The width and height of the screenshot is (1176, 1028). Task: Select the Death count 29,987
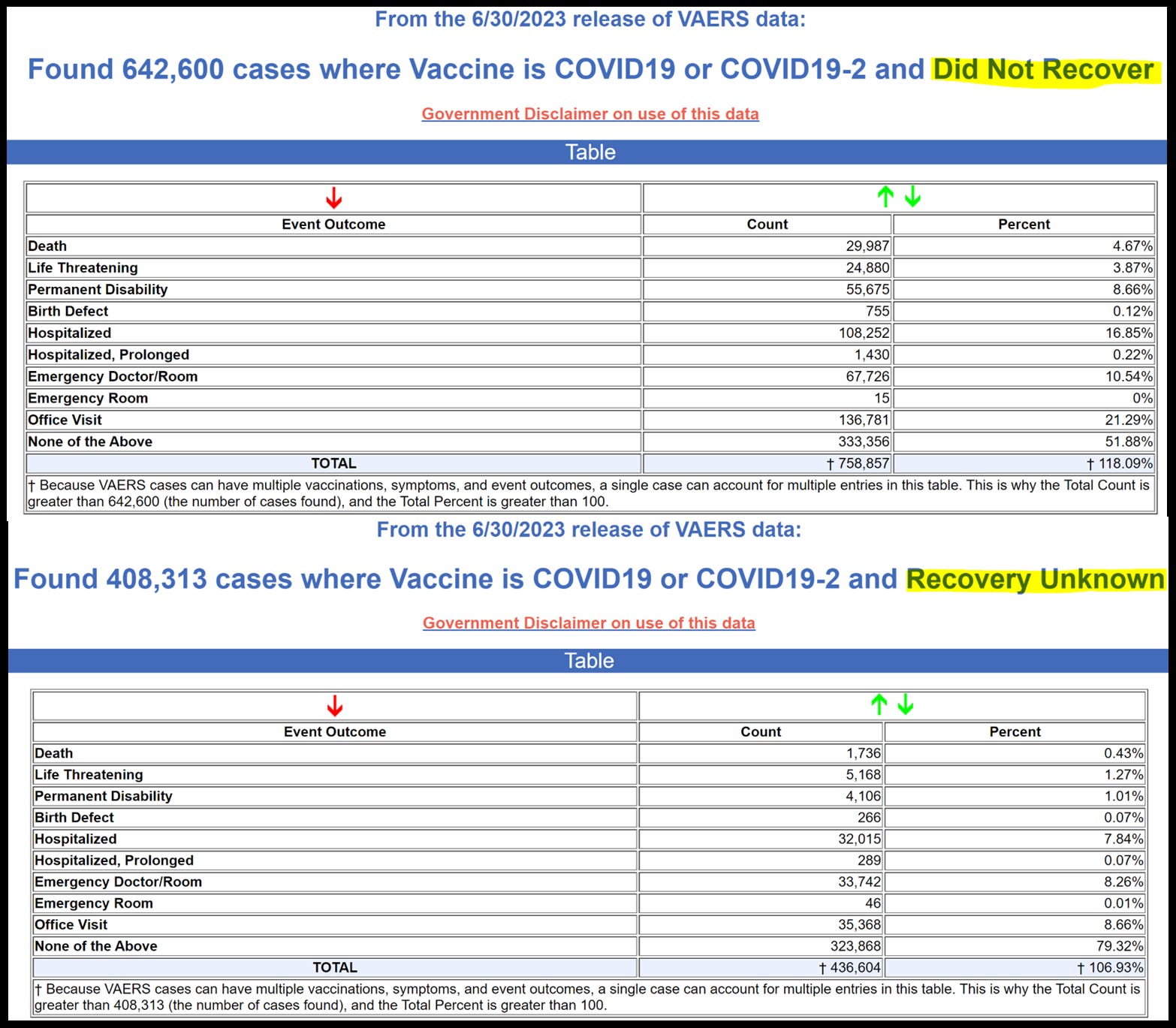(x=867, y=246)
